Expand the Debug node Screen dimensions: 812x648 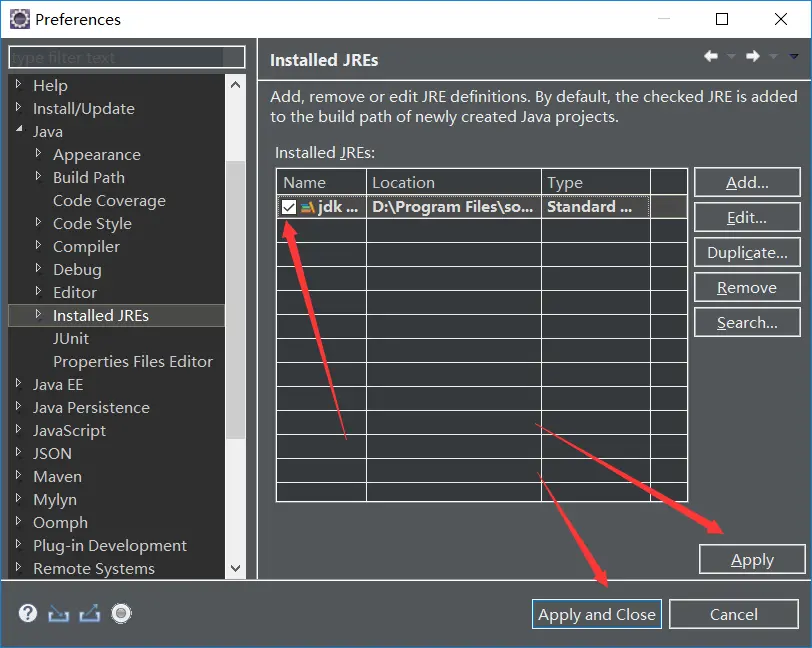coord(38,268)
